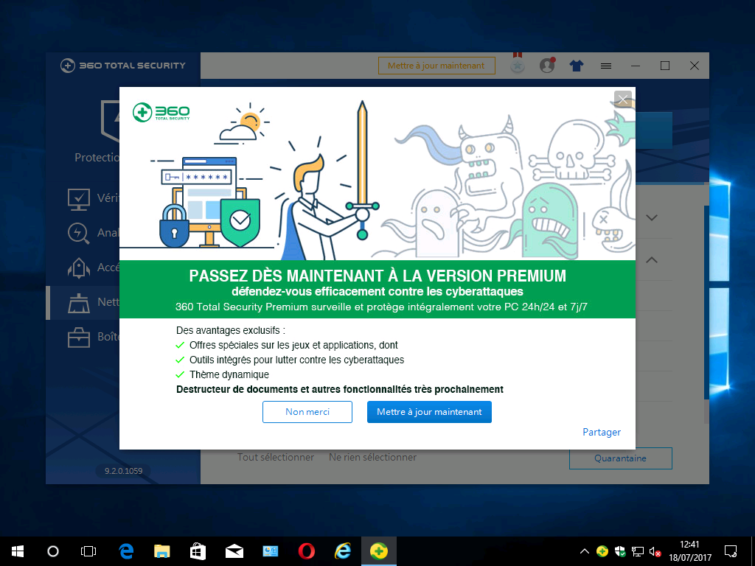The height and width of the screenshot is (566, 755).
Task: Launch Opera browser from taskbar
Action: point(306,551)
